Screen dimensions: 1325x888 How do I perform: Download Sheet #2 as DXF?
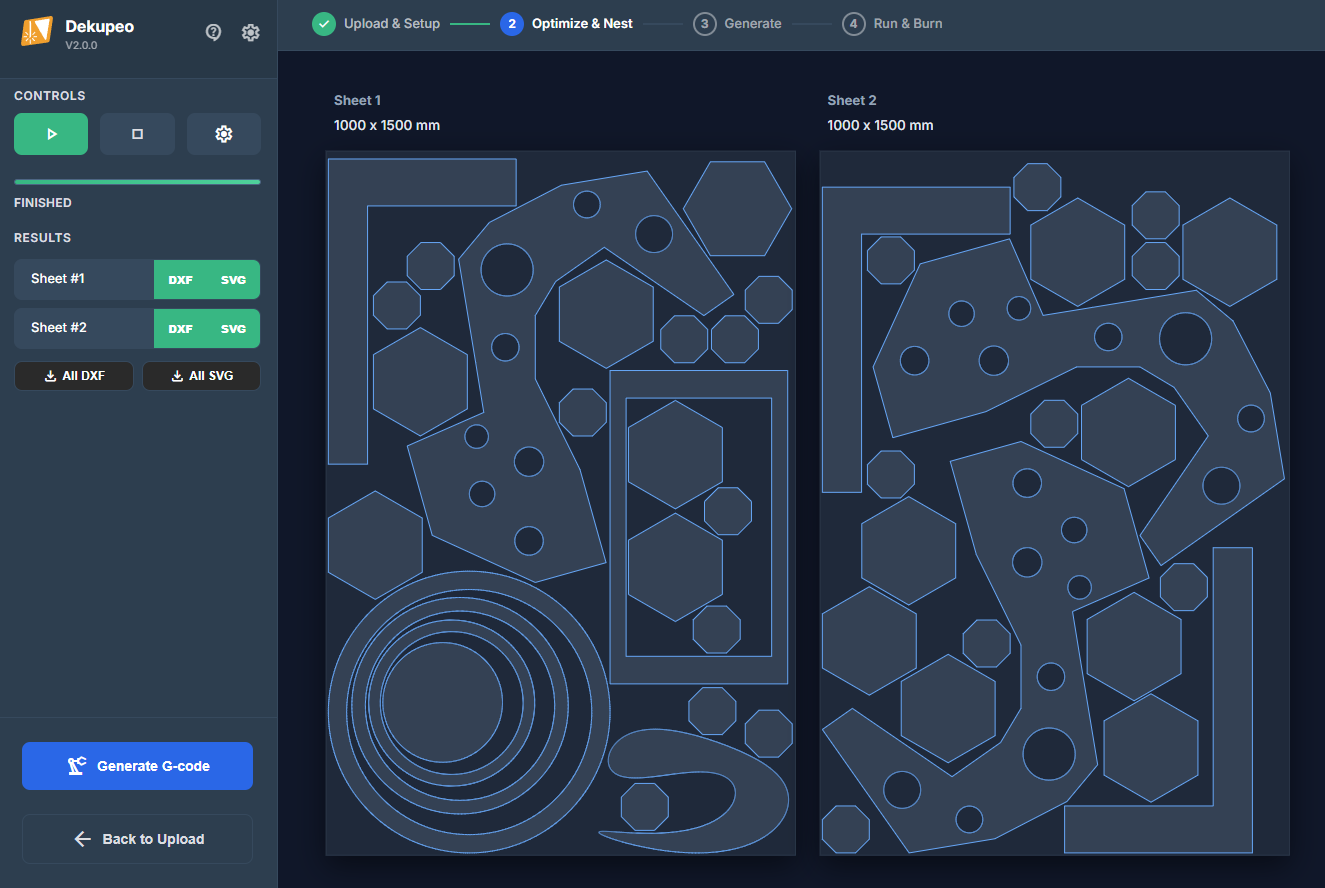point(180,329)
